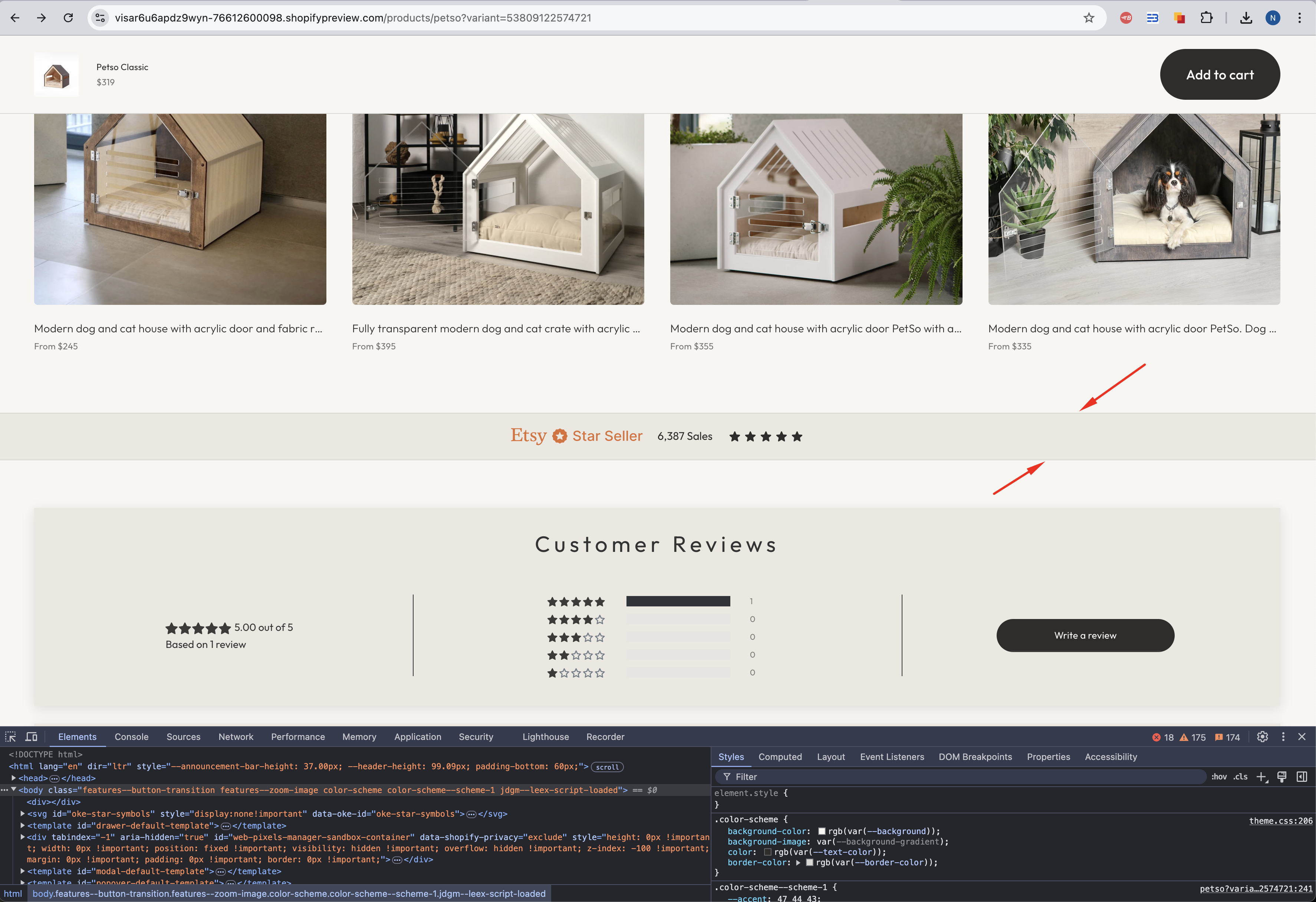
Task: Collapse the body element node
Action: pyautogui.click(x=14, y=790)
